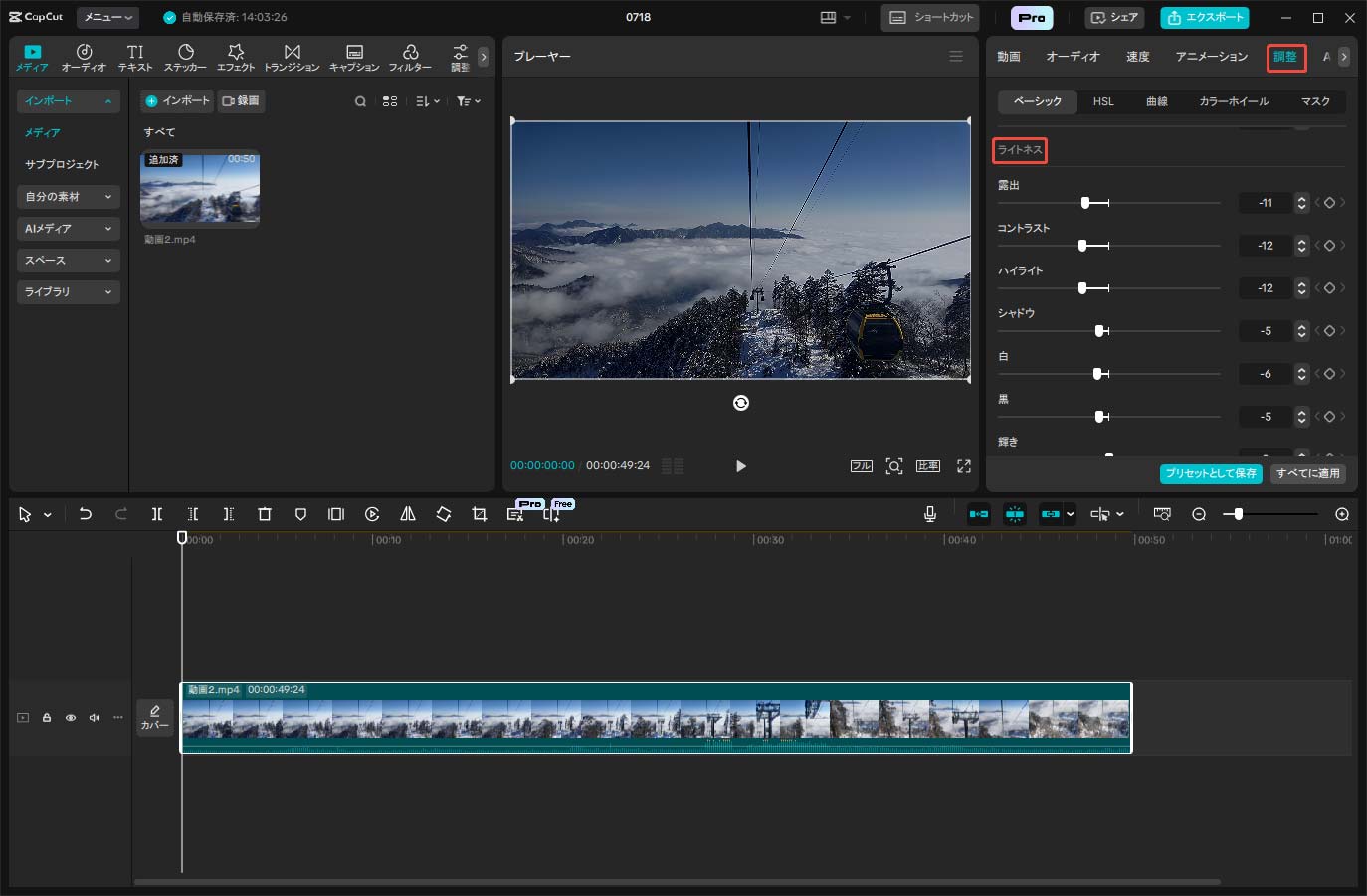Screen dimensions: 1367x896
Task: Open the メニュー dropdown menu
Action: [107, 17]
